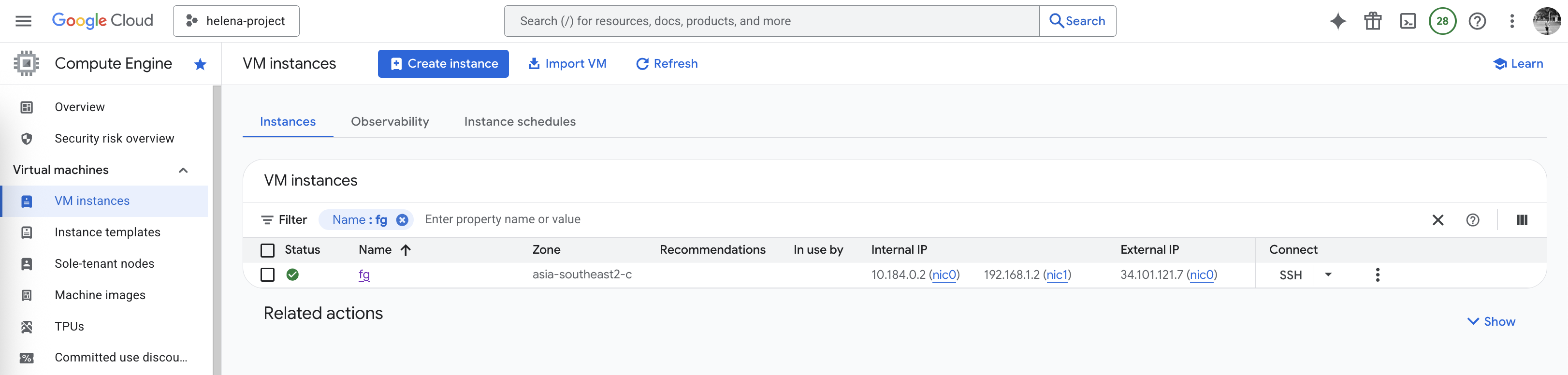The width and height of the screenshot is (1568, 375).
Task: Collapse the Virtual machines sidebar section
Action: (183, 171)
